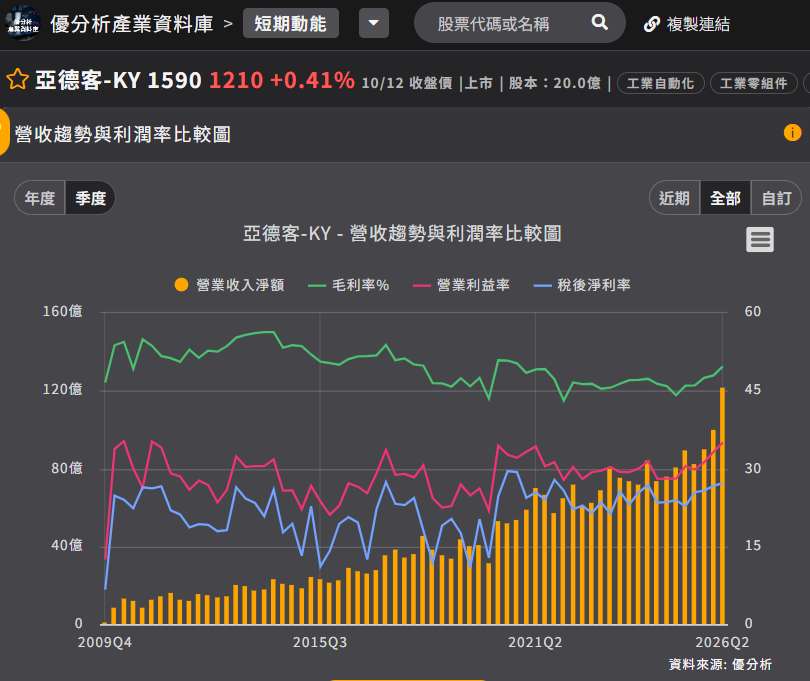Toggle 營業利益率 legend series

[x=461, y=285]
